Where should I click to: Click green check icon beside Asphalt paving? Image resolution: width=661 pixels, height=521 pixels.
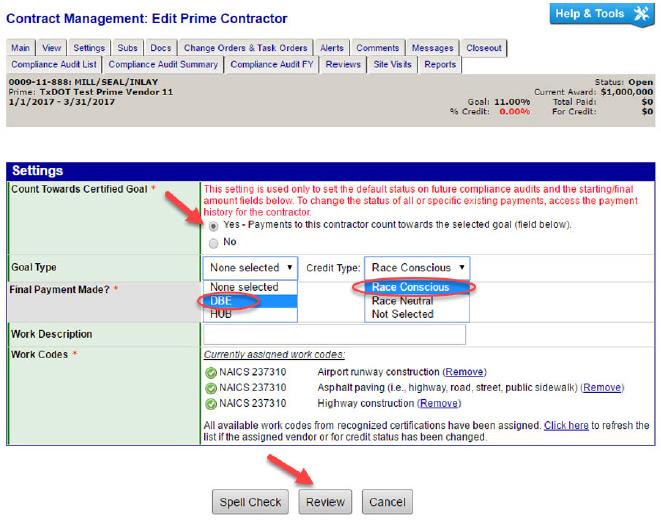210,387
